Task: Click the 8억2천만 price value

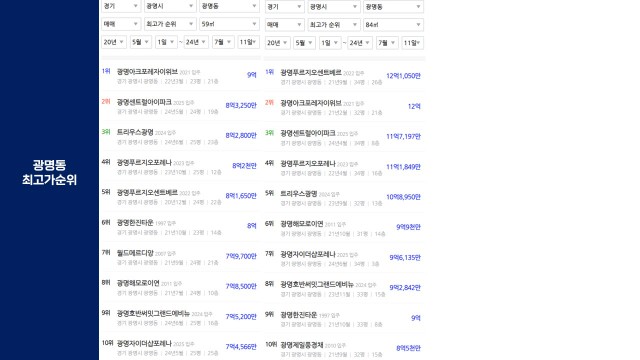Action: click(244, 166)
